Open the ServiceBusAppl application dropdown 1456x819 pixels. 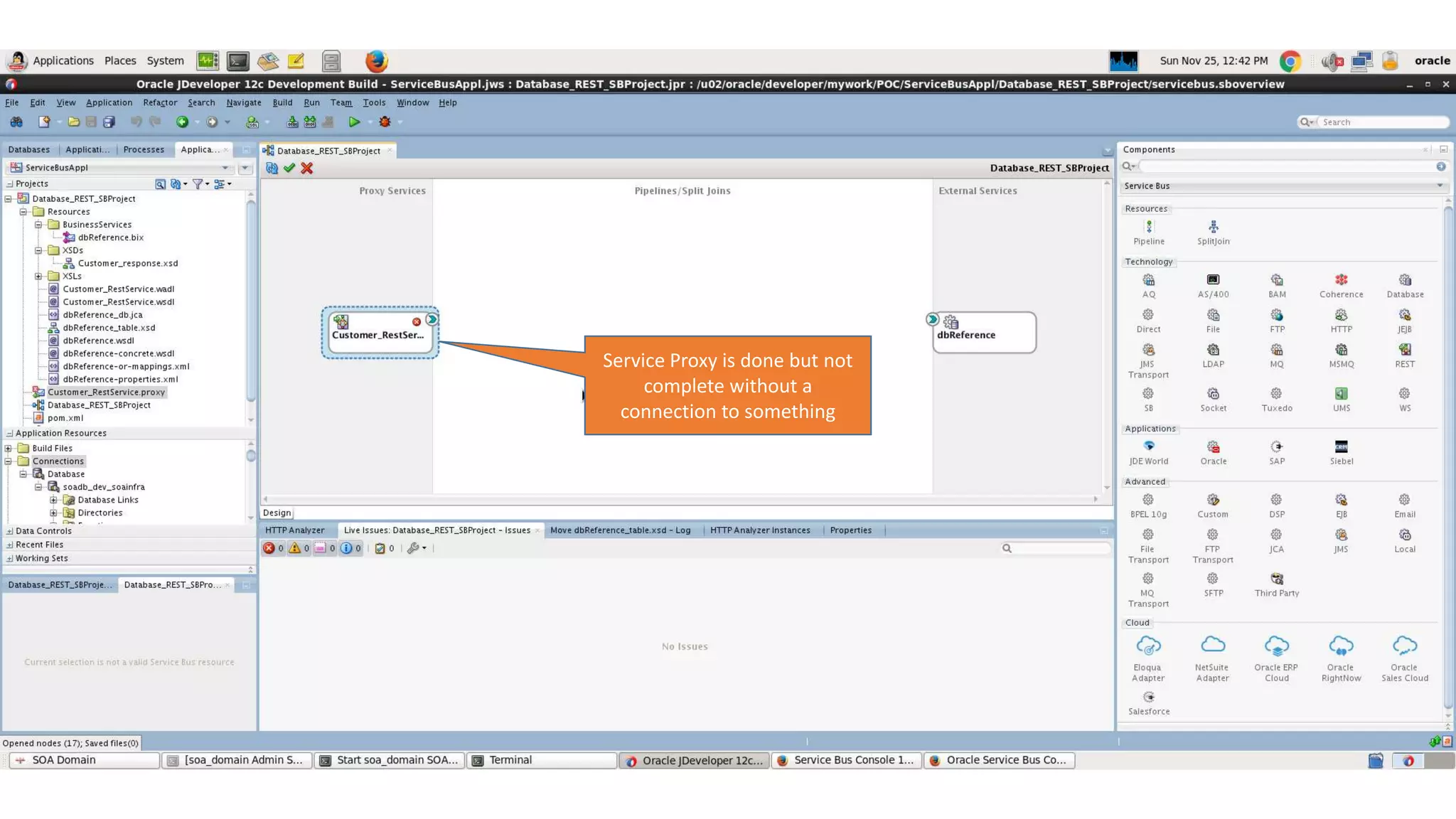click(x=225, y=168)
